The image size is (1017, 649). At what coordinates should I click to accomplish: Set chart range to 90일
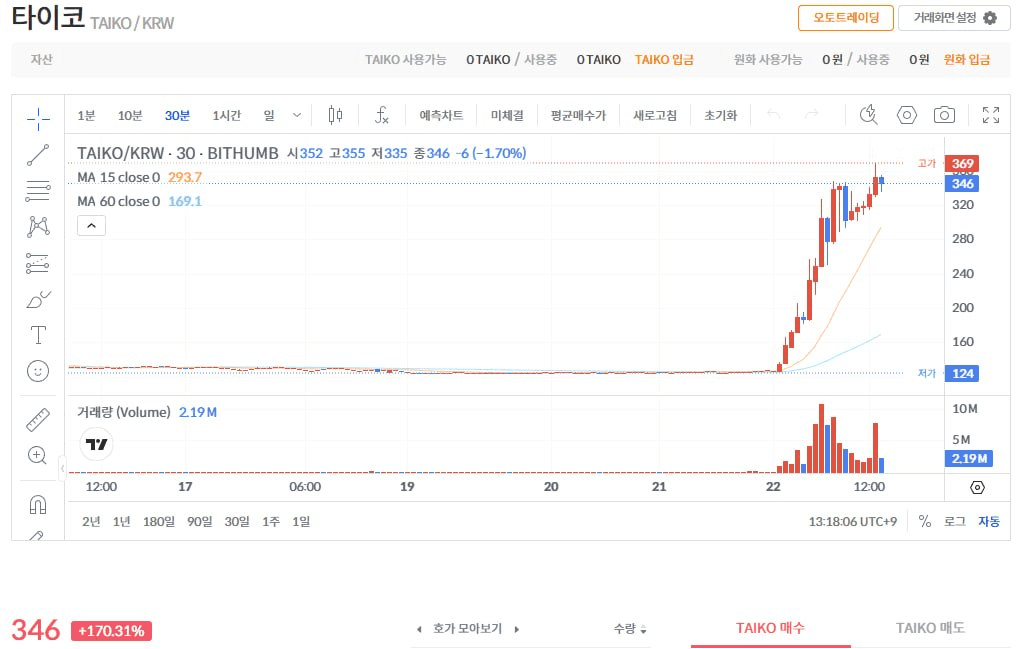[x=200, y=521]
